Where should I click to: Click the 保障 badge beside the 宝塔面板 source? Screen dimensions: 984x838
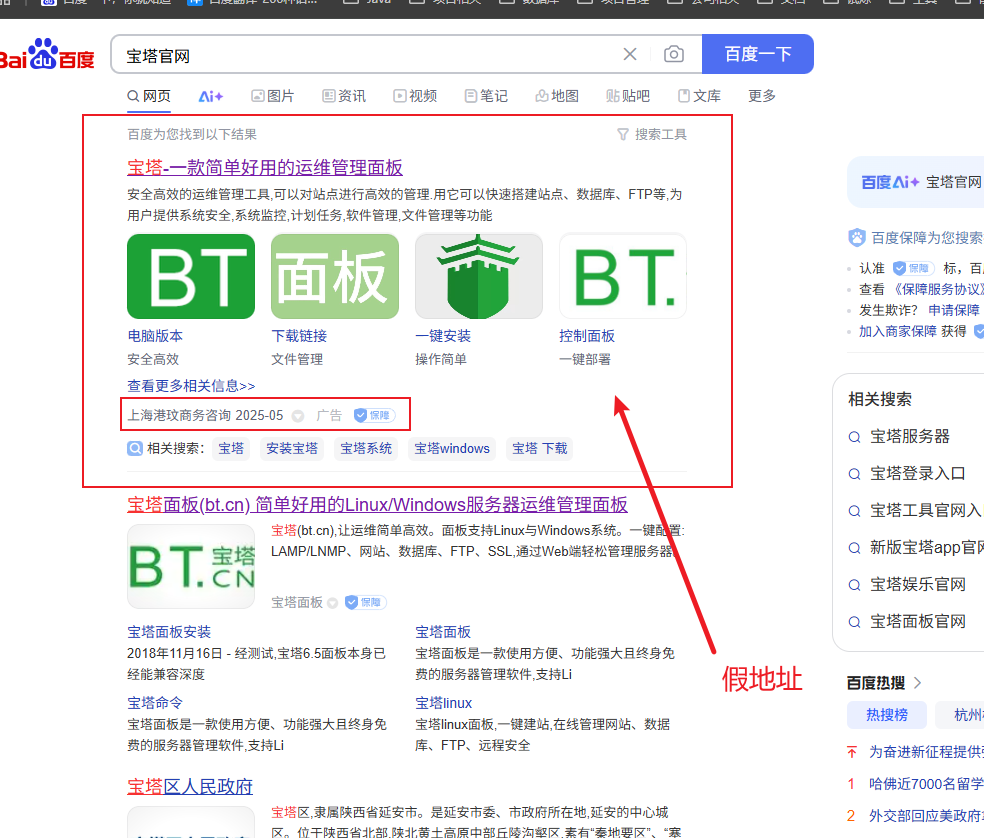click(365, 602)
